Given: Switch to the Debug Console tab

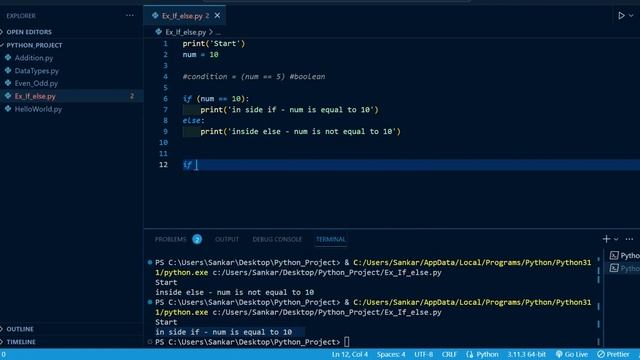Looking at the screenshot, I should (277, 239).
